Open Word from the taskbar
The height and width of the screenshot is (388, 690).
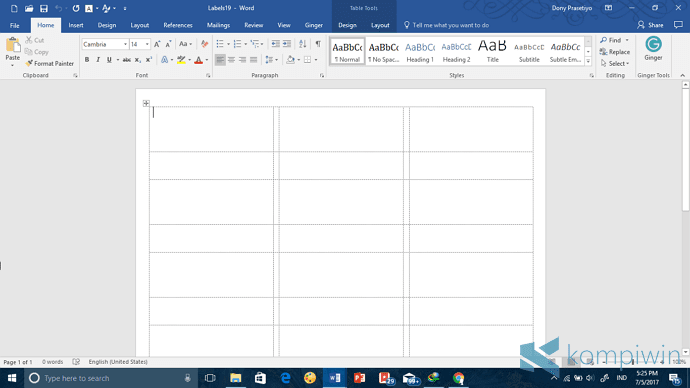[334, 378]
